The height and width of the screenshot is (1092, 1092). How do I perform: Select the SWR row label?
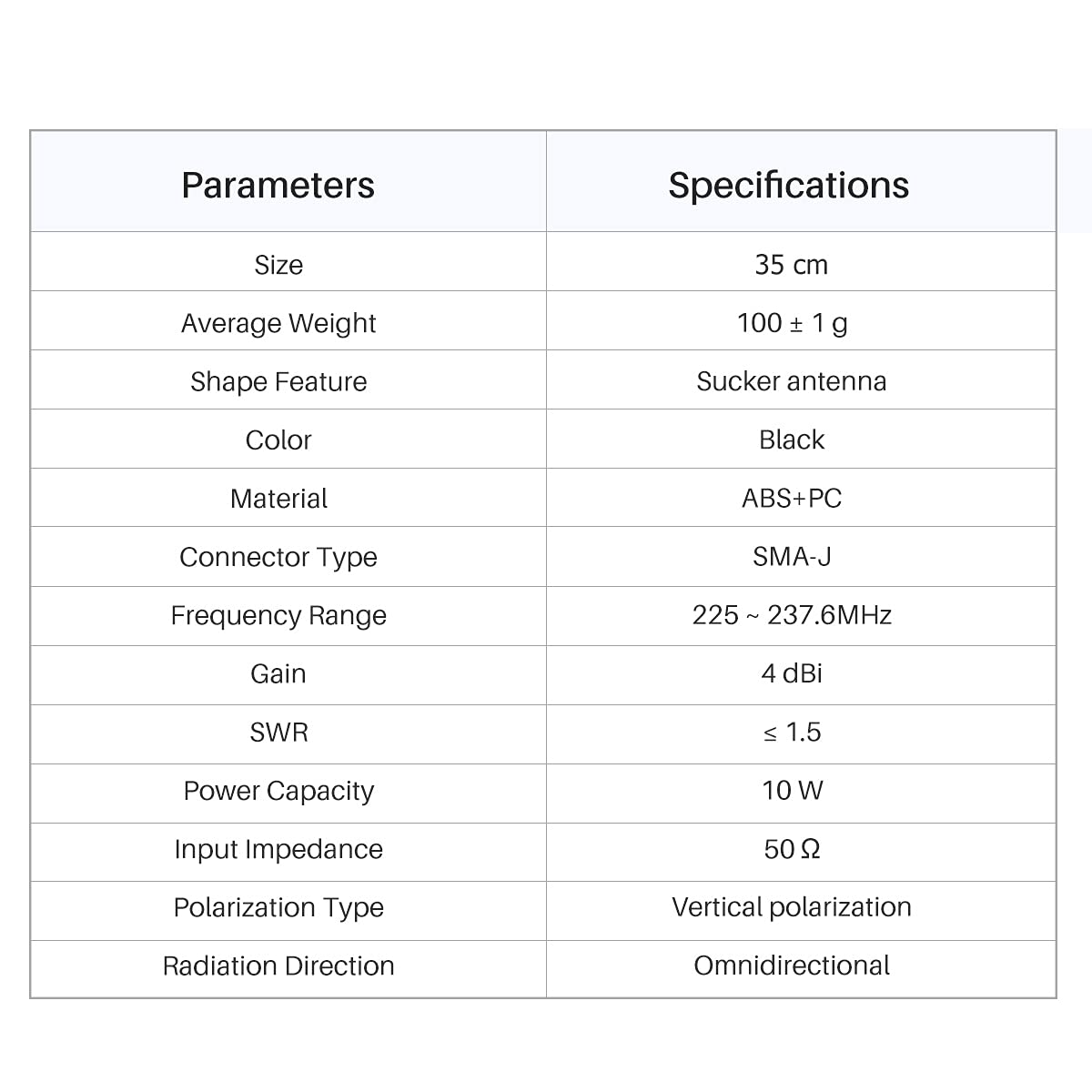278,732
